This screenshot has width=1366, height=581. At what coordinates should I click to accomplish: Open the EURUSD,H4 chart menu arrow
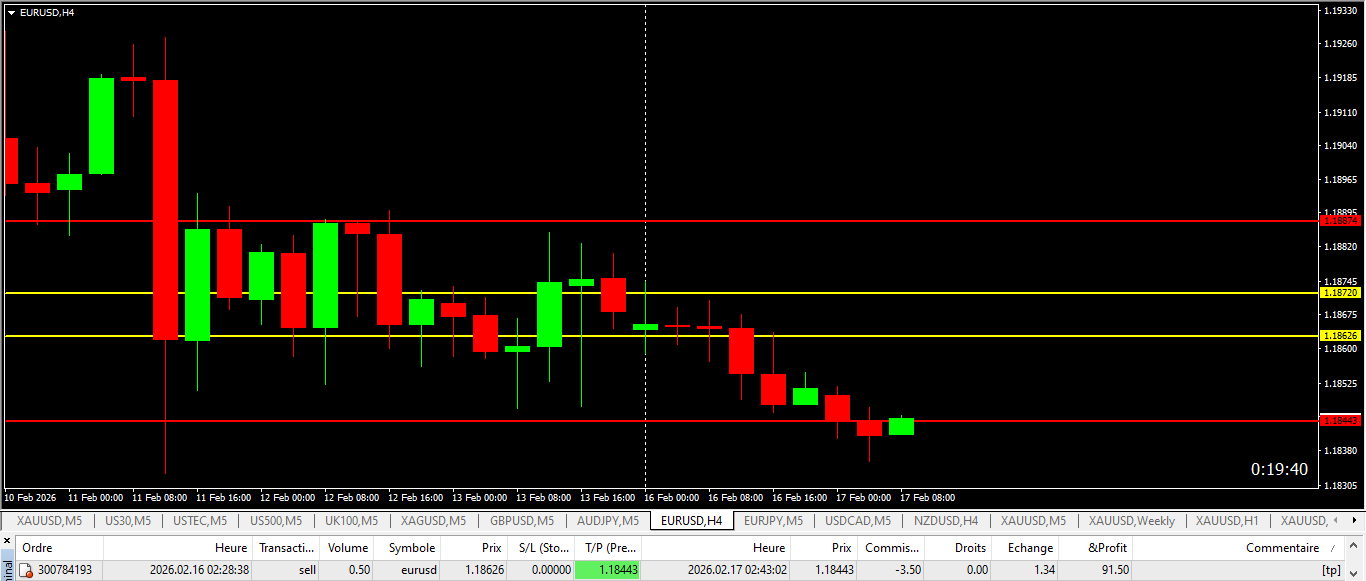(11, 12)
